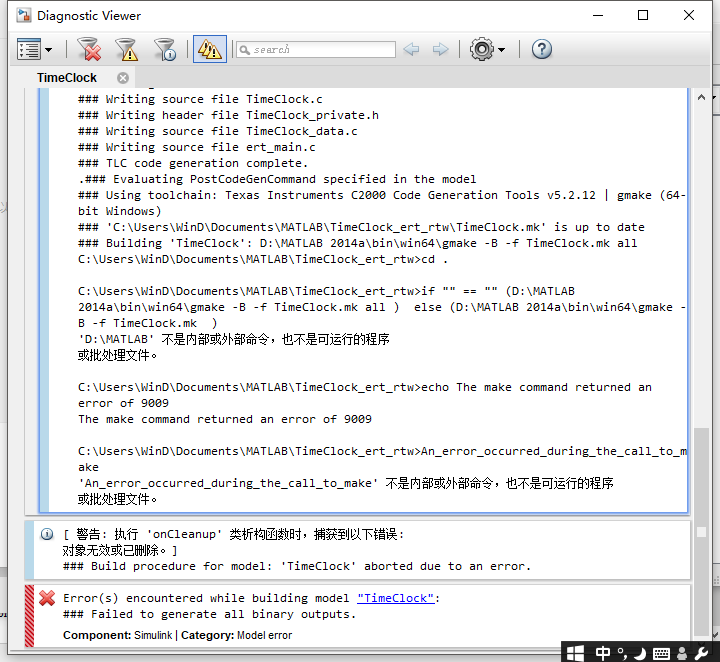Click the vertical scrollbar thumb
This screenshot has height=662, width=720.
pyautogui.click(x=701, y=531)
